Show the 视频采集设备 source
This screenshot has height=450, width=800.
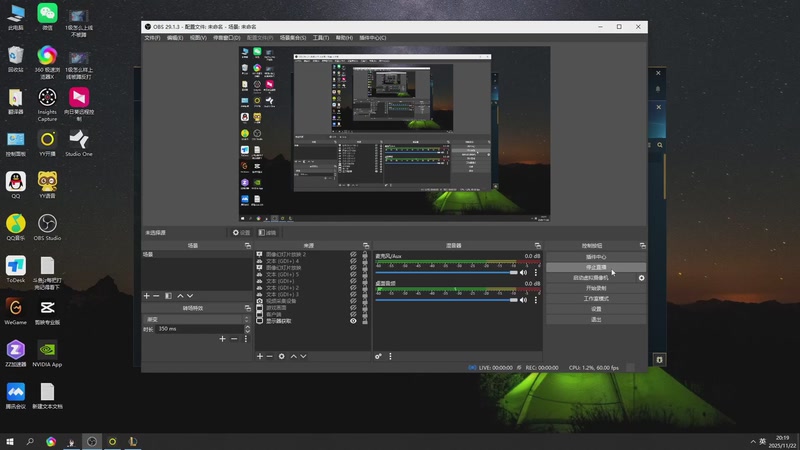[353, 301]
